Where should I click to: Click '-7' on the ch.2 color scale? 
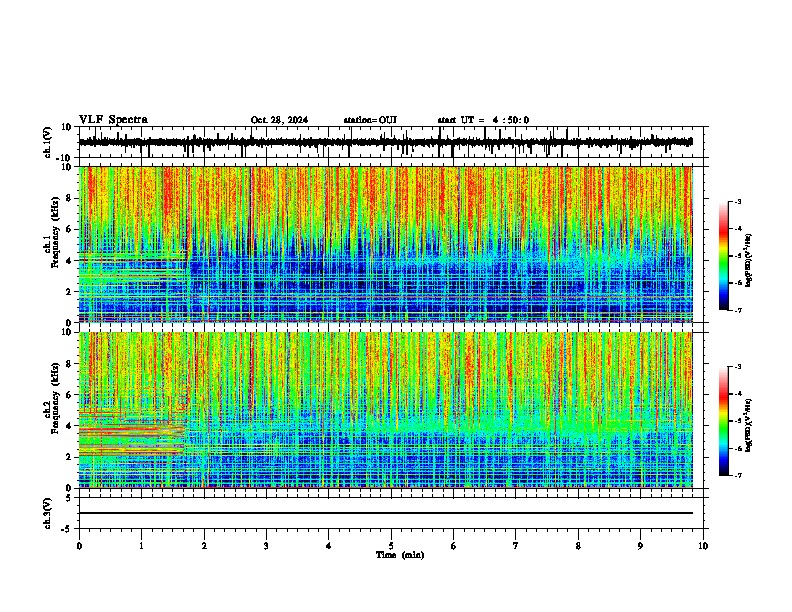[x=737, y=476]
